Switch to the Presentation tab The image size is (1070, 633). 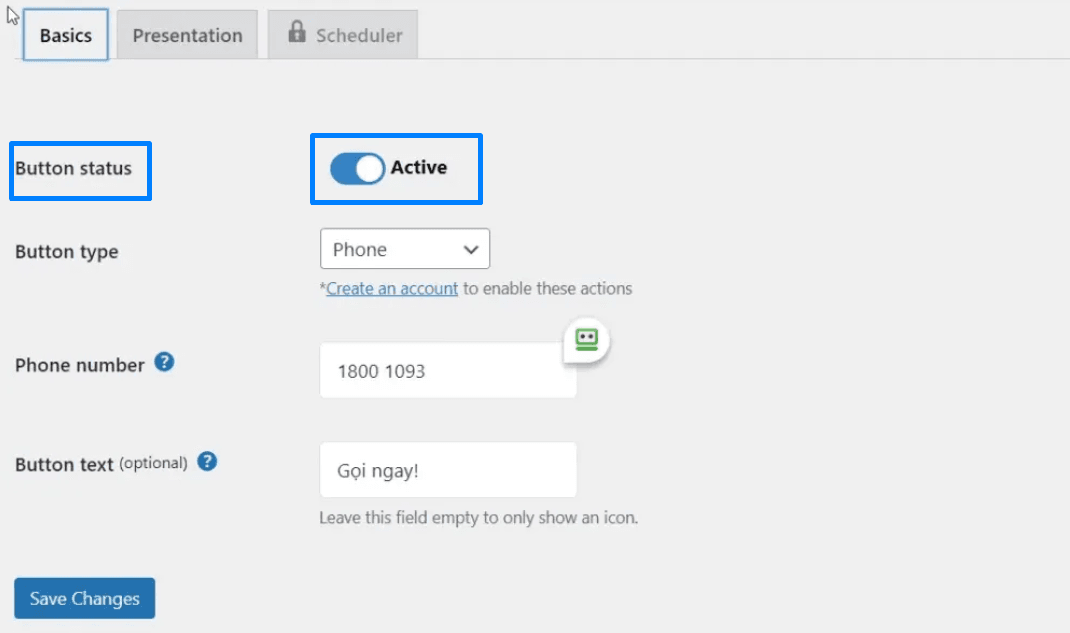coord(187,33)
